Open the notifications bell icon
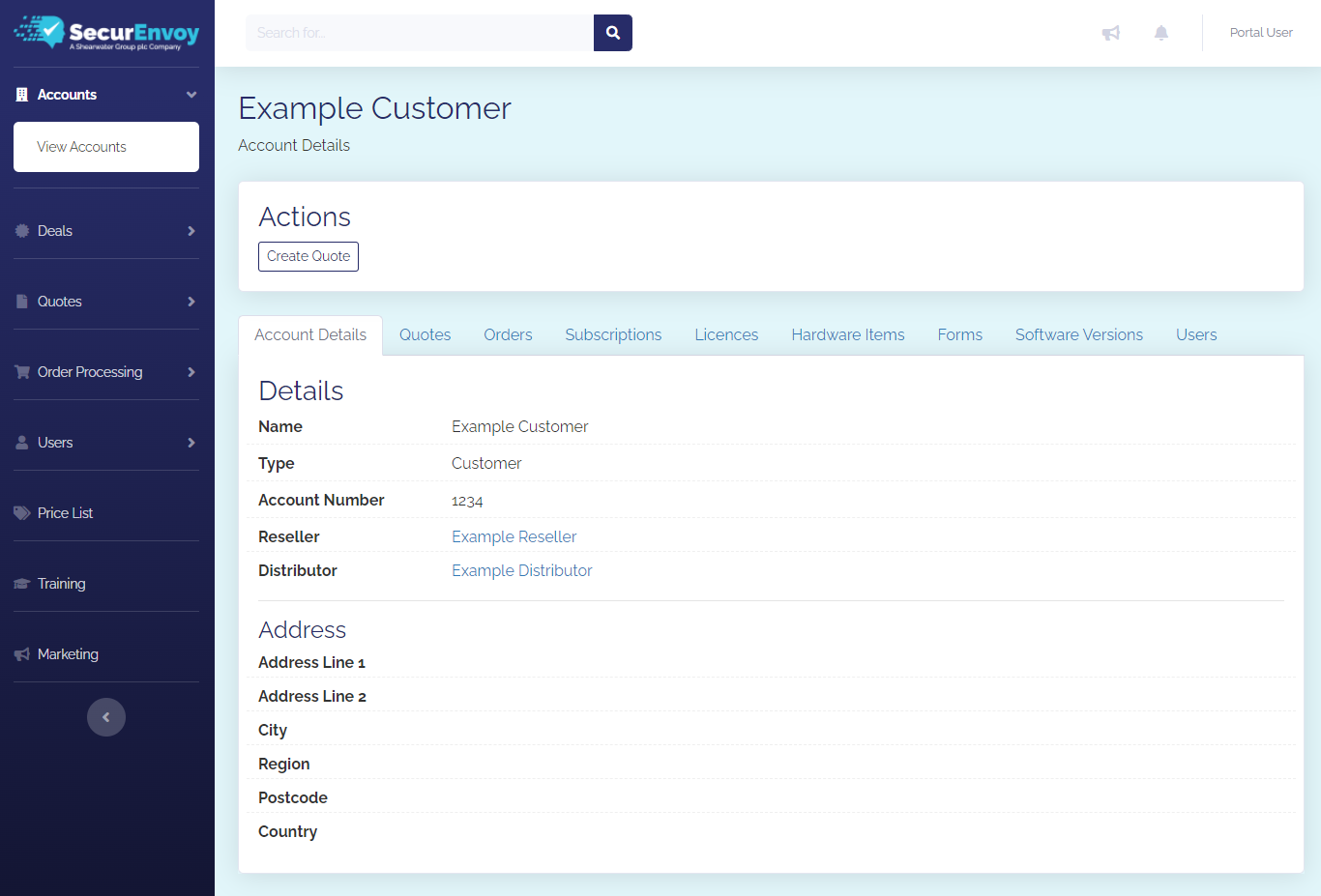1321x896 pixels. tap(1161, 33)
